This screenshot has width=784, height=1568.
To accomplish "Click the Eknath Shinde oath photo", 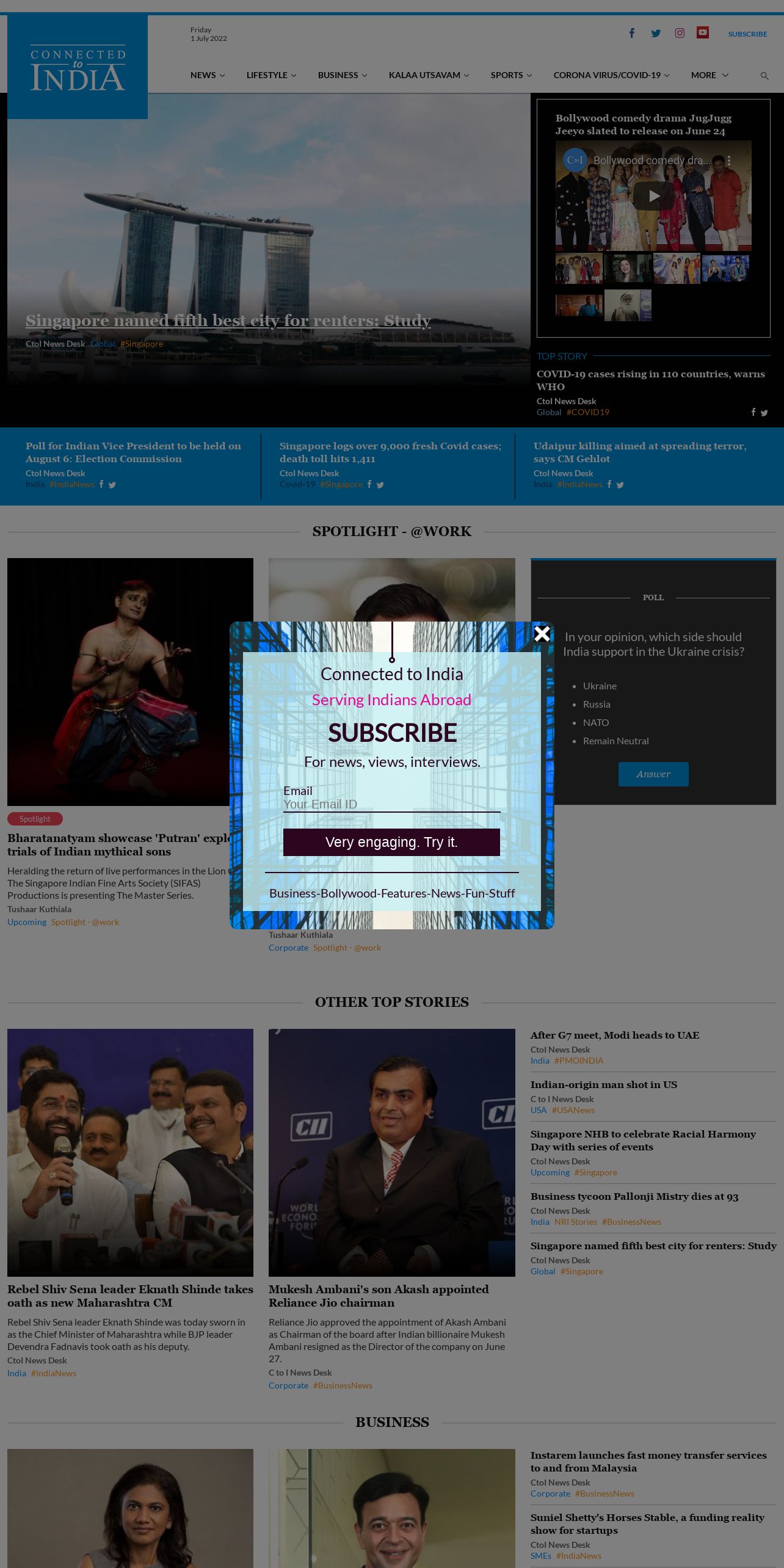I will [130, 1153].
